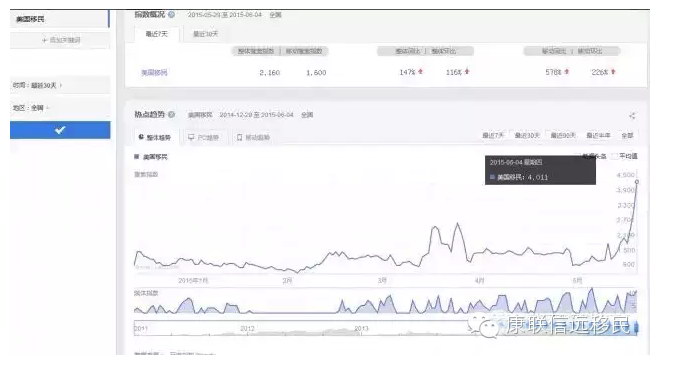Toggle the checkbox left of 平均值
Image resolution: width=677 pixels, height=367 pixels.
click(615, 156)
